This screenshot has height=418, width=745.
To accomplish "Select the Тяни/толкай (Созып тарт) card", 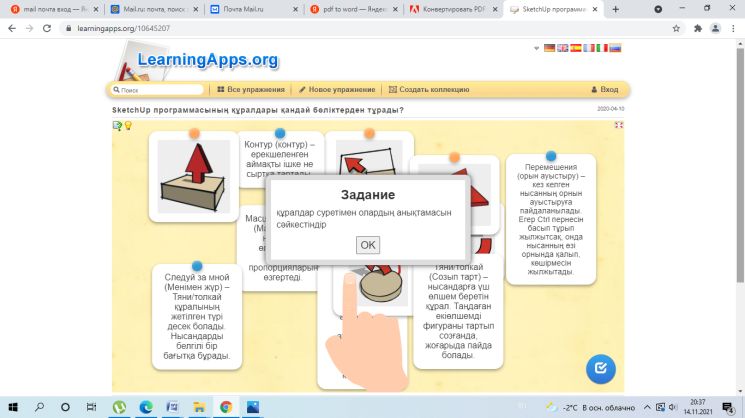I will pos(458,311).
